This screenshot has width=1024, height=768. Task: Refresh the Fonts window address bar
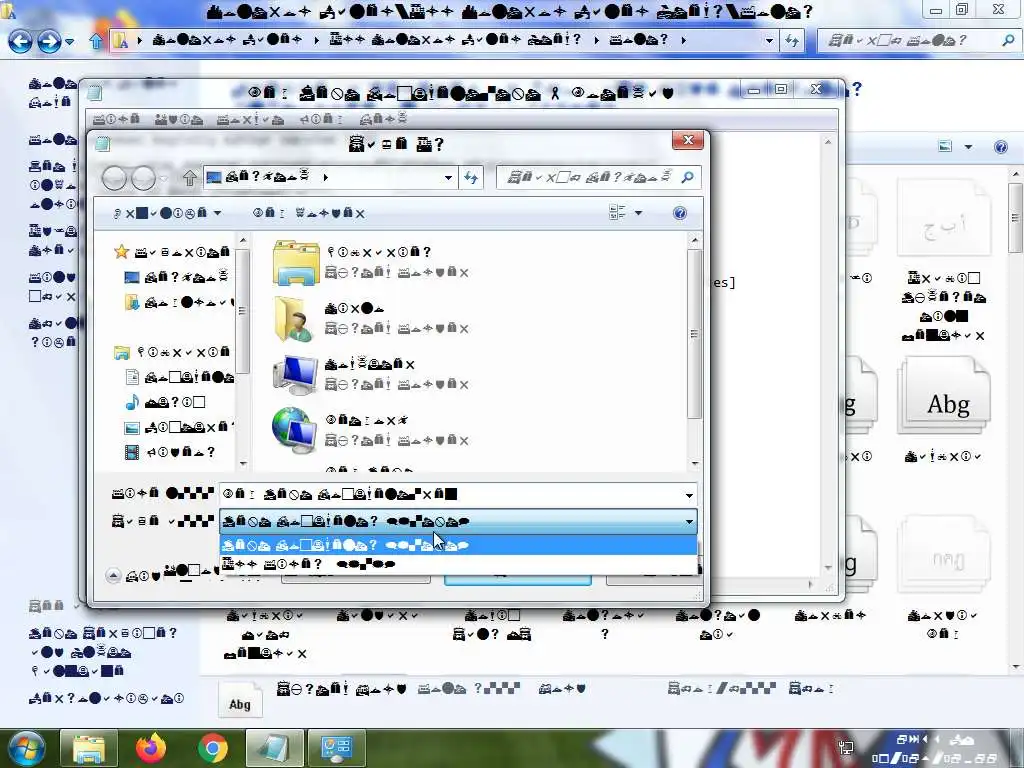(x=792, y=40)
